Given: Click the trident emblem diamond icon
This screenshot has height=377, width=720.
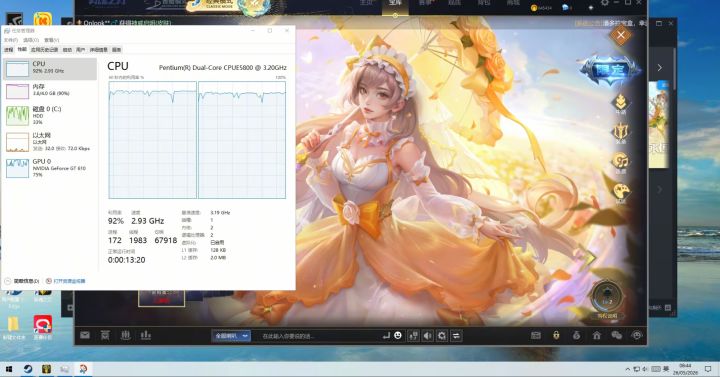Looking at the screenshot, I should (621, 133).
